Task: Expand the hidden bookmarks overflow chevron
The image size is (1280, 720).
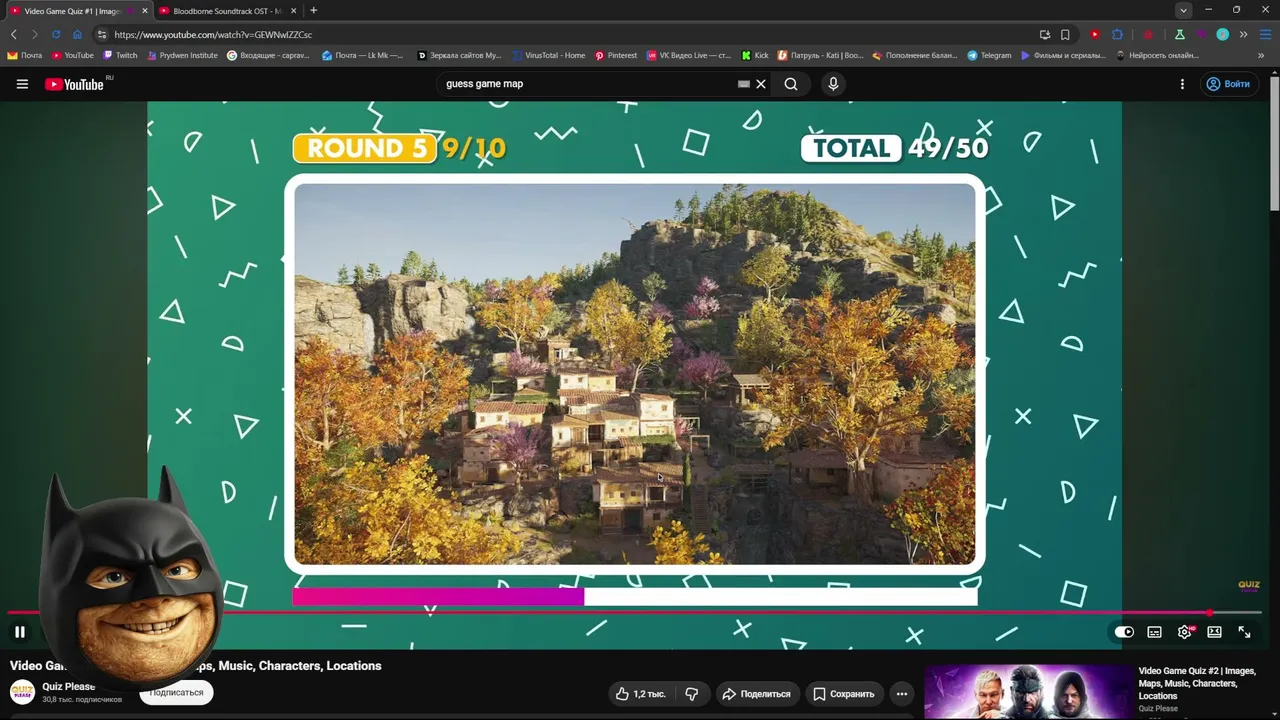Action: pyautogui.click(x=1261, y=56)
